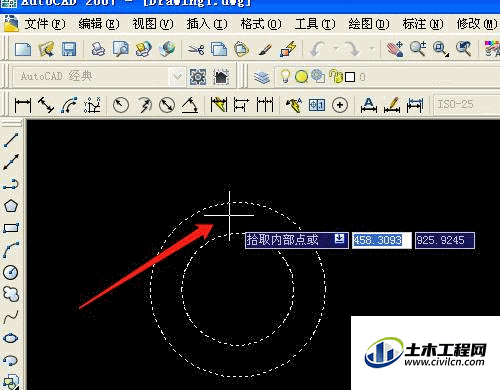Save the drawing with floppy icon
This screenshot has width=500, height=390.
[69, 49]
